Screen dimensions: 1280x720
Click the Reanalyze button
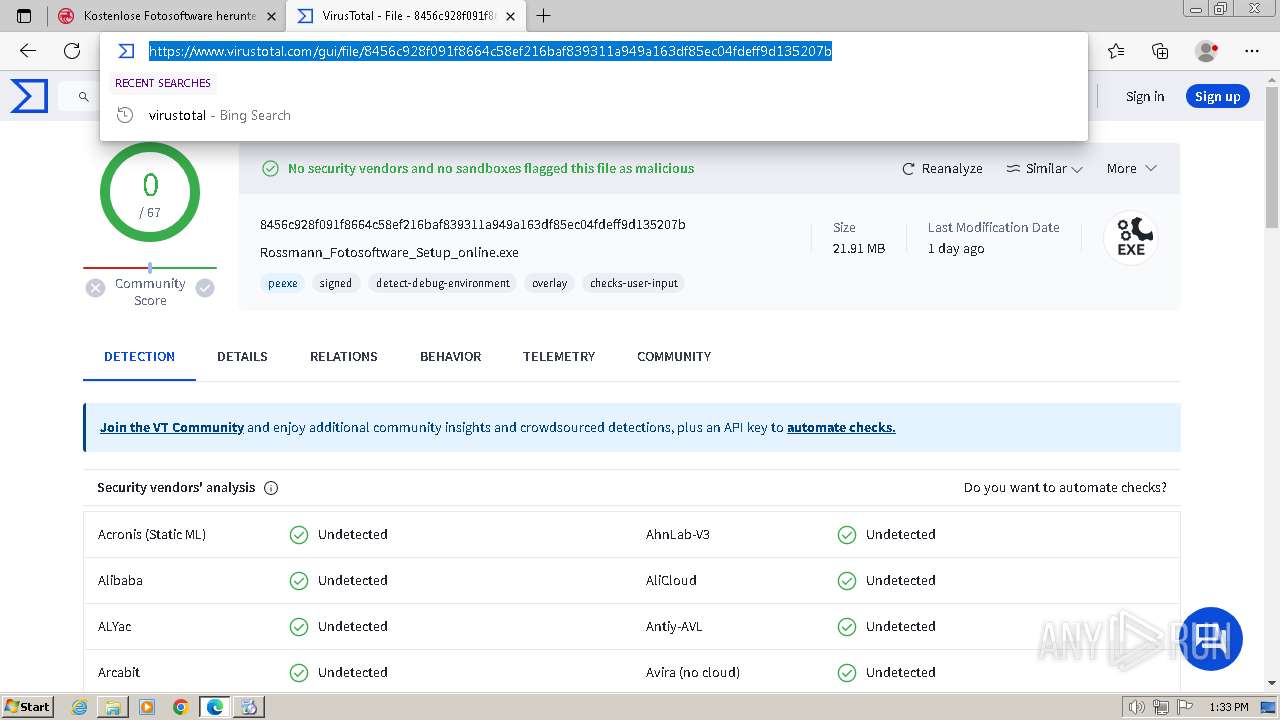942,169
